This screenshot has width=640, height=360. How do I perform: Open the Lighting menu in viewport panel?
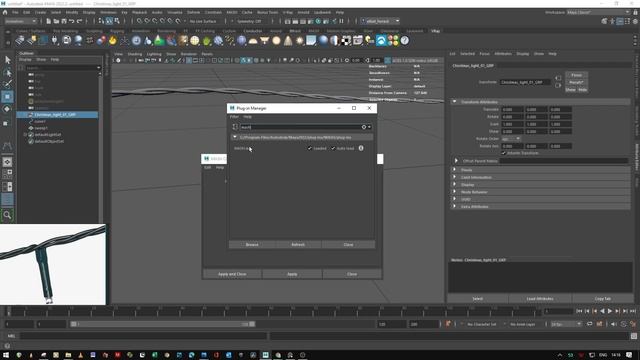click(154, 54)
